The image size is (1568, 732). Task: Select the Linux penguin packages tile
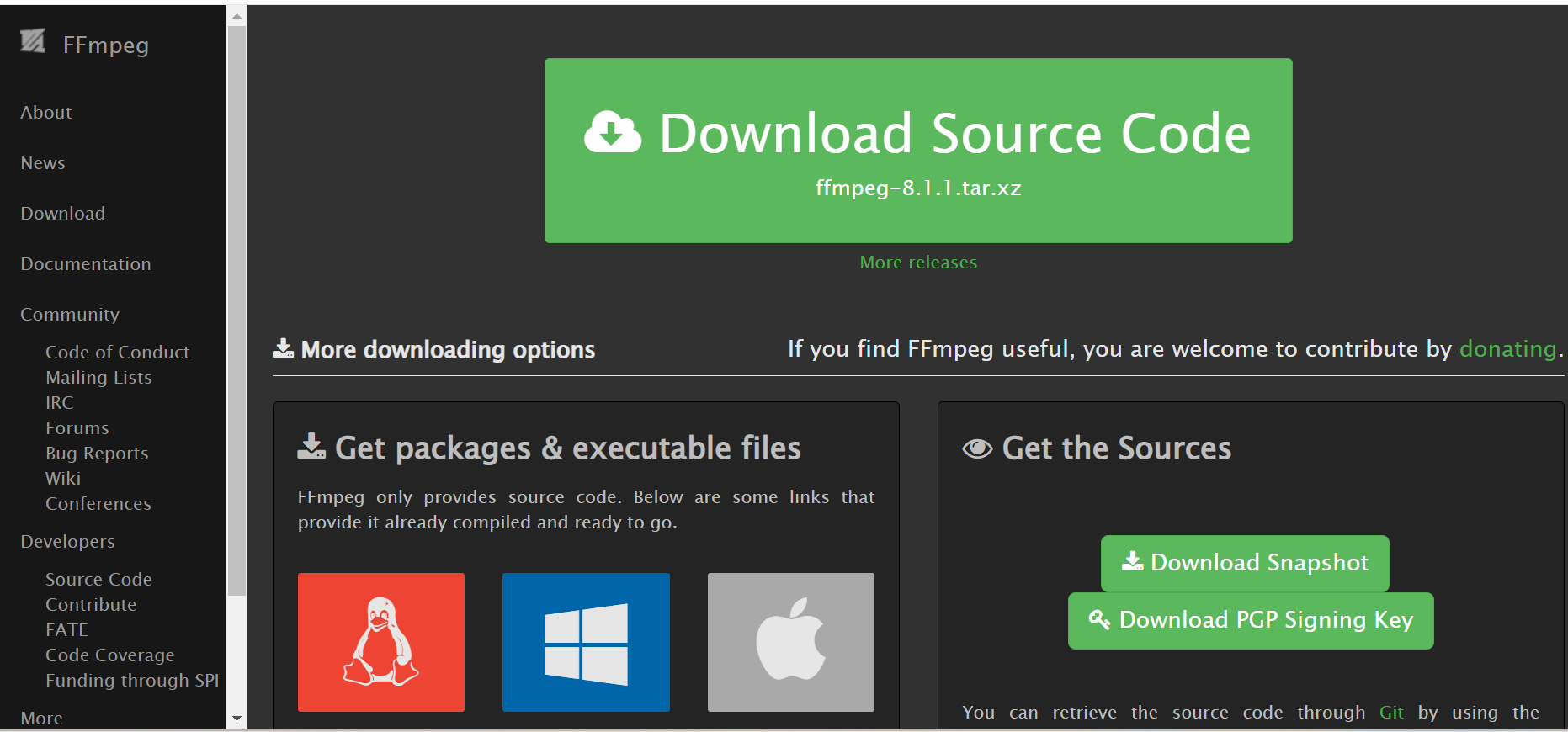(x=381, y=642)
